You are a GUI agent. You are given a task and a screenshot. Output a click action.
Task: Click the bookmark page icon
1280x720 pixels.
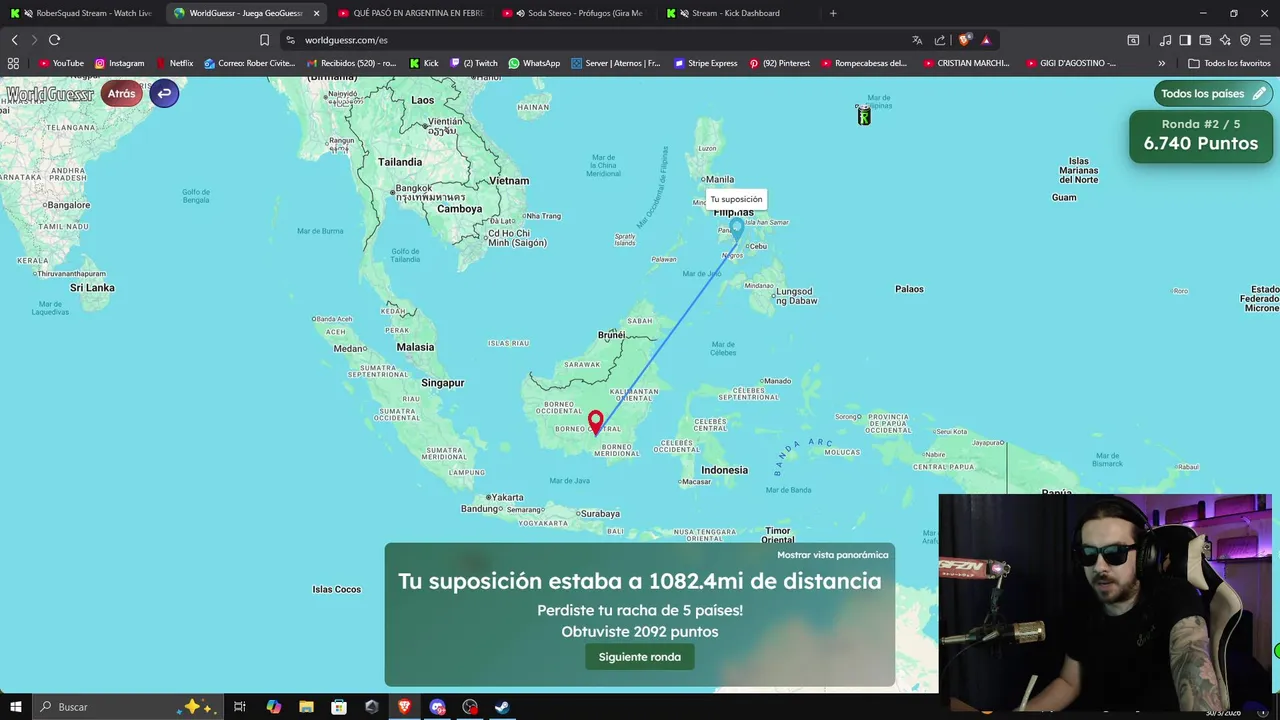[x=264, y=40]
